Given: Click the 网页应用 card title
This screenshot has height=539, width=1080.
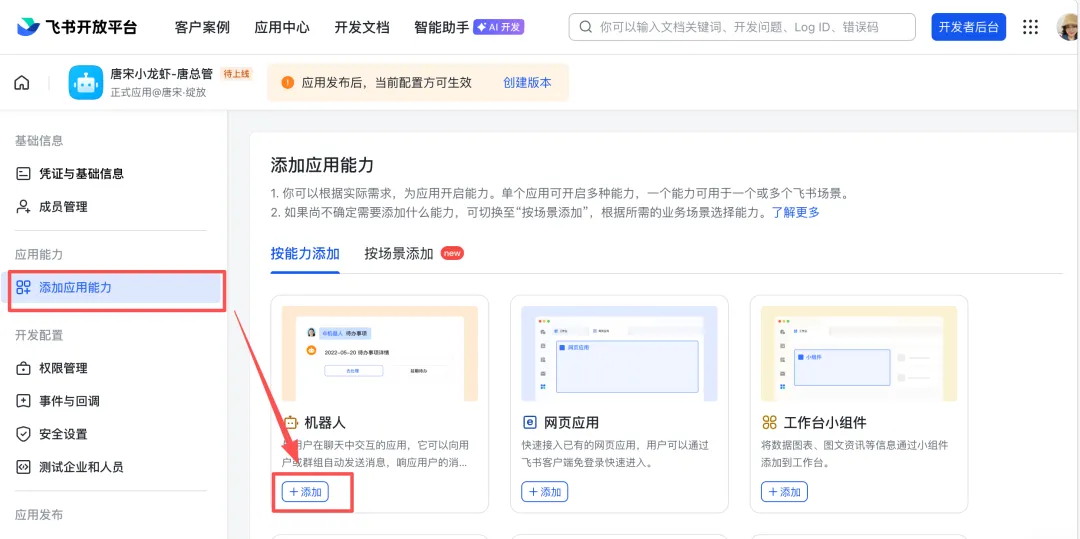Looking at the screenshot, I should point(571,422).
